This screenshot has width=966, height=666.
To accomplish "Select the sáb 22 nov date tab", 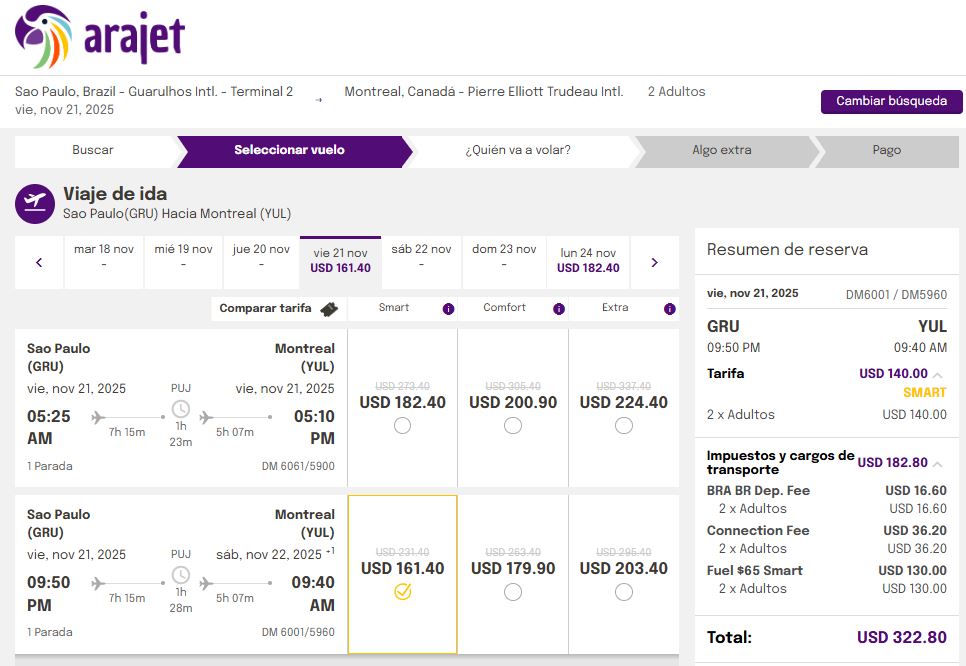I will [x=421, y=262].
